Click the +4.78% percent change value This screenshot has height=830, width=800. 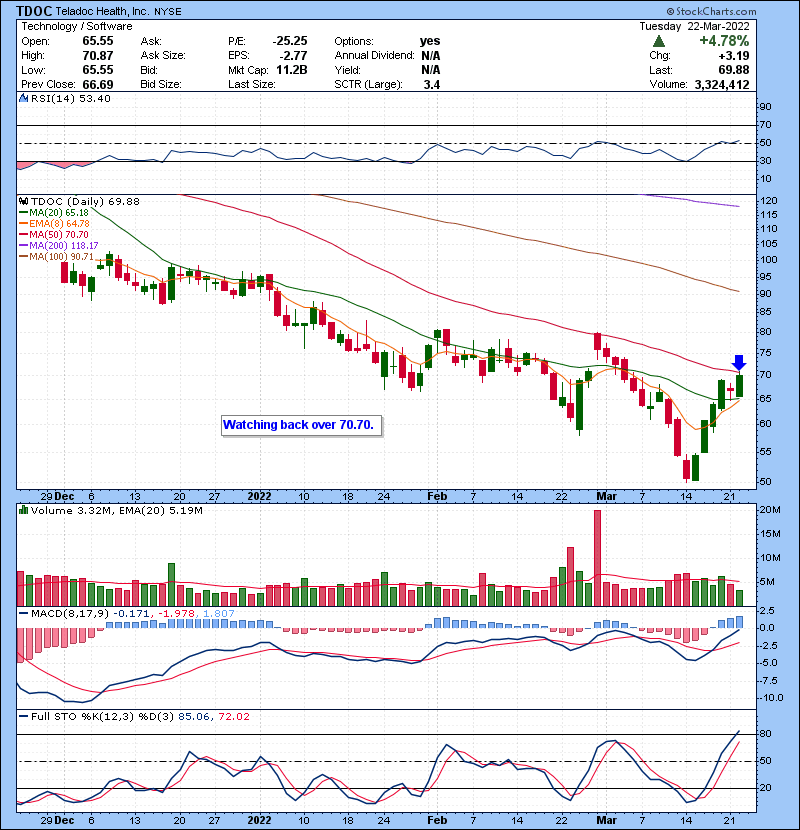point(724,41)
